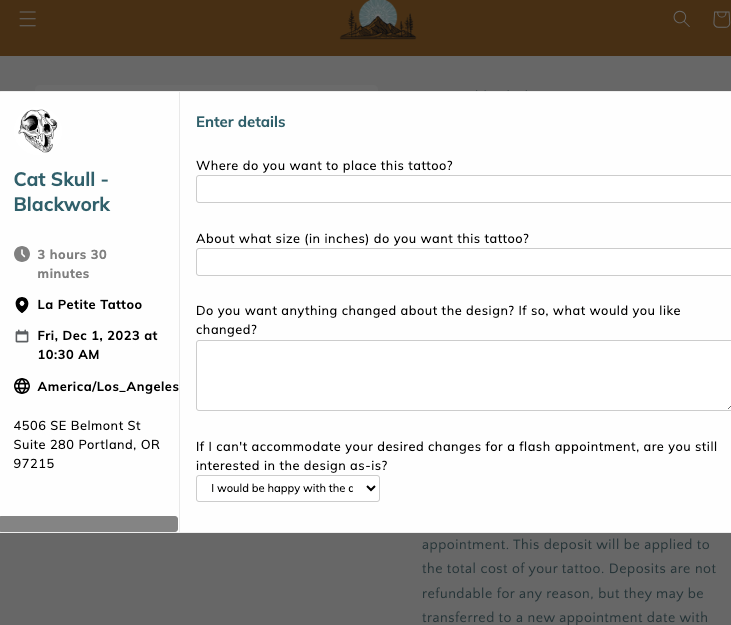
Task: Open the hamburger navigation menu
Action: 28,19
